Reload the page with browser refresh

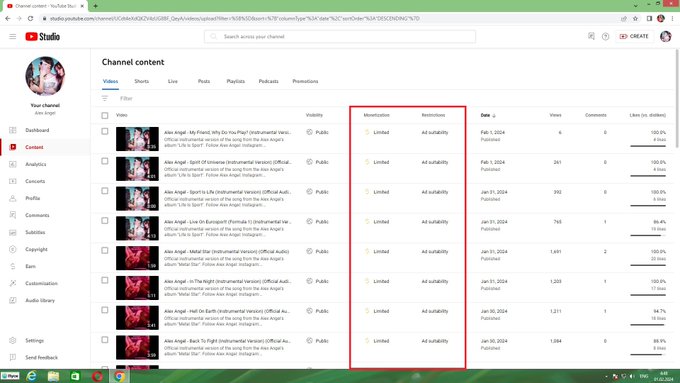pyautogui.click(x=30, y=18)
